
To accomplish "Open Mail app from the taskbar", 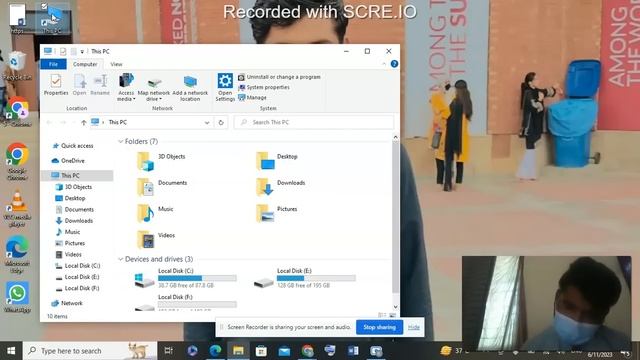I will coord(284,351).
